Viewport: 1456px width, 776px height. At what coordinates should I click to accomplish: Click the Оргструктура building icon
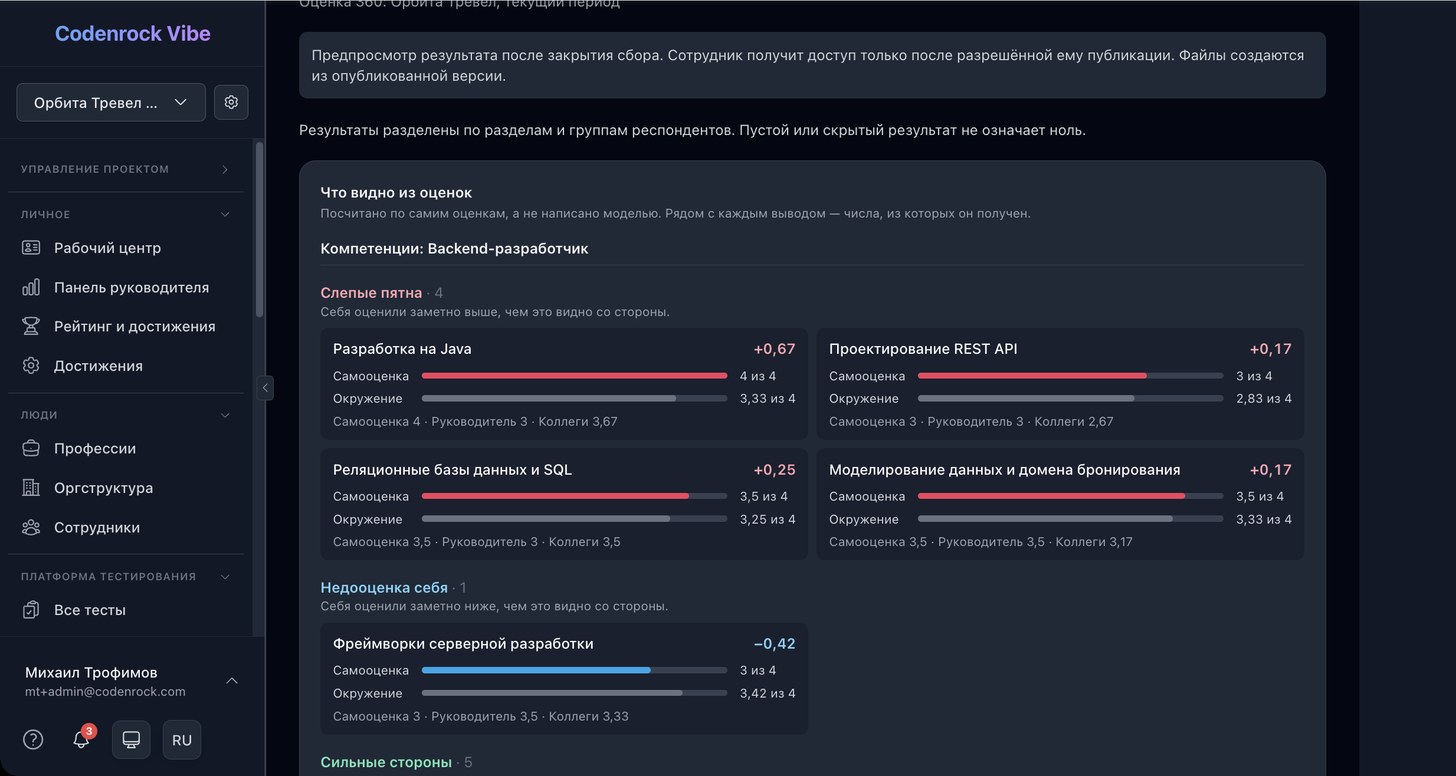click(x=31, y=488)
